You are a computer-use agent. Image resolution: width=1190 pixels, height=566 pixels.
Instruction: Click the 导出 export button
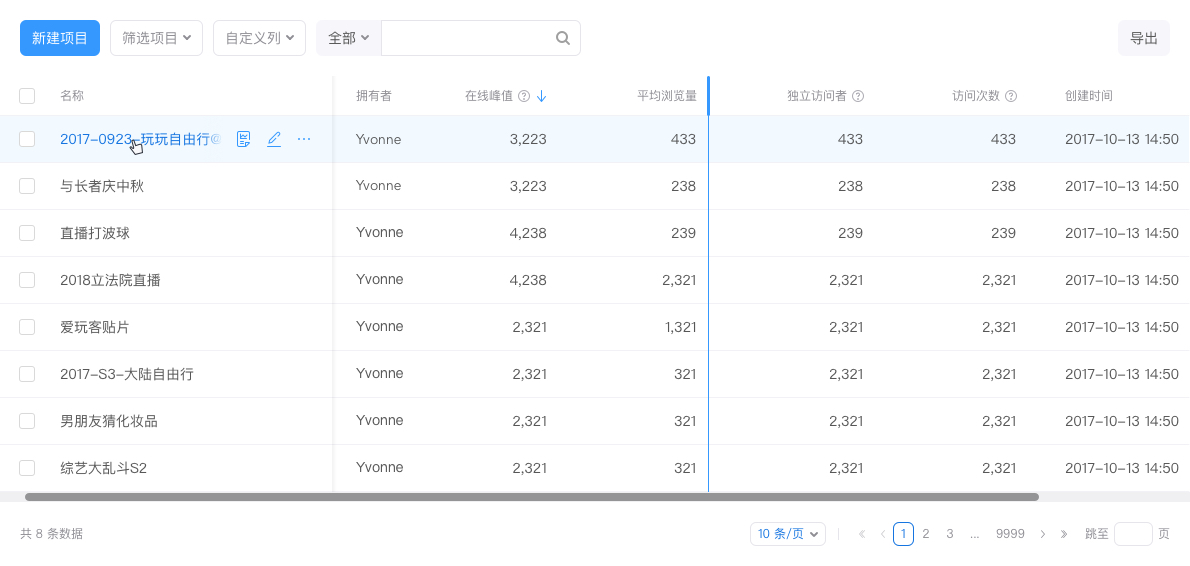(x=1144, y=38)
